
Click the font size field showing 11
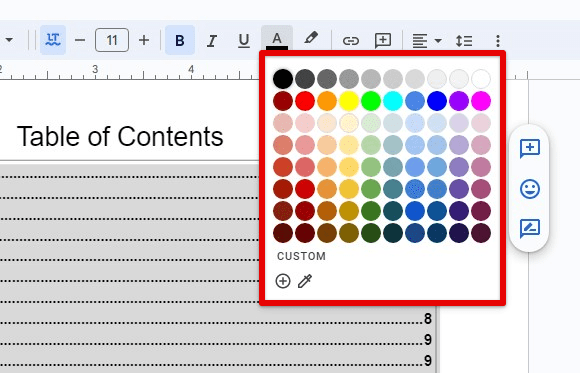point(112,40)
